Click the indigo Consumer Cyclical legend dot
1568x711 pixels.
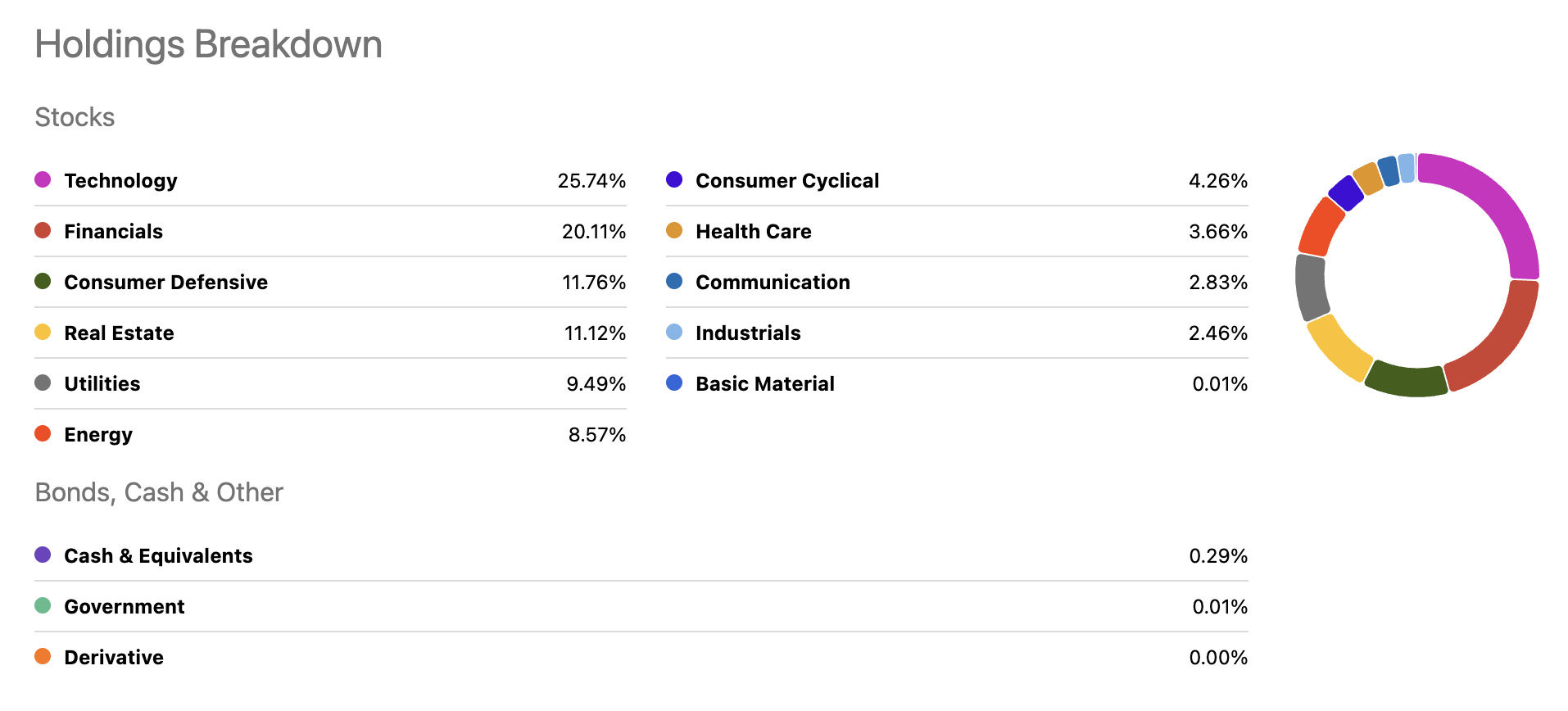click(674, 179)
